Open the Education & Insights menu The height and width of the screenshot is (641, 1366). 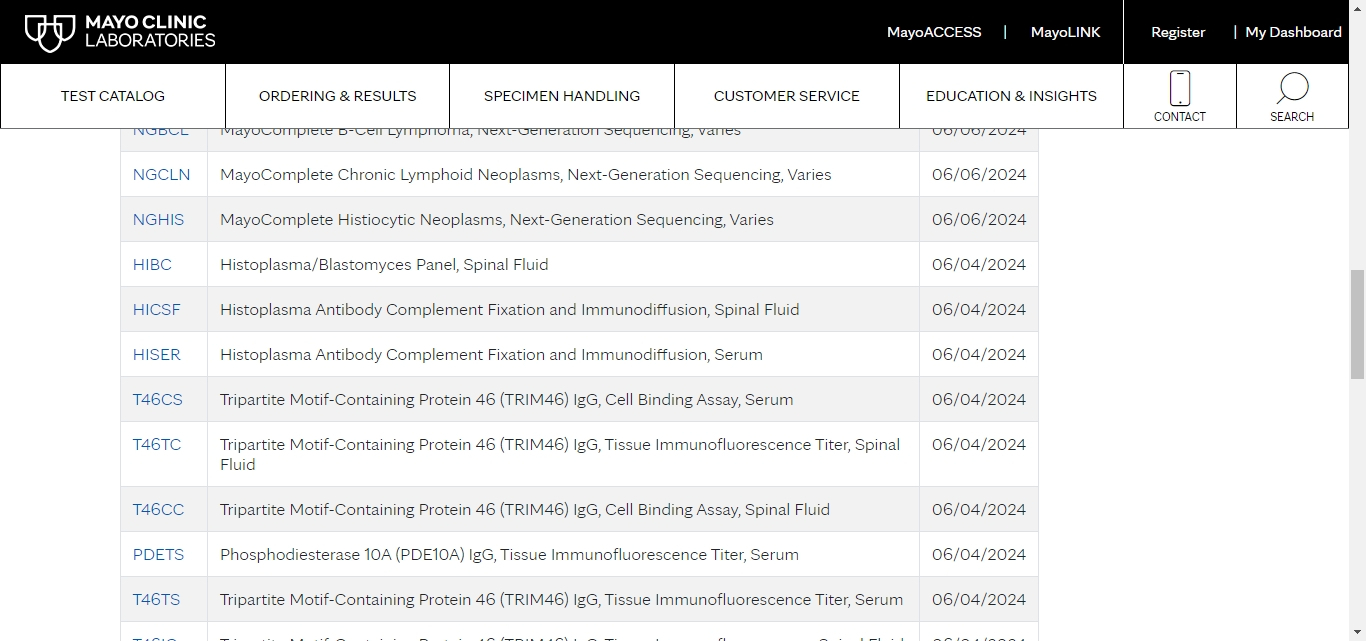(x=1011, y=96)
